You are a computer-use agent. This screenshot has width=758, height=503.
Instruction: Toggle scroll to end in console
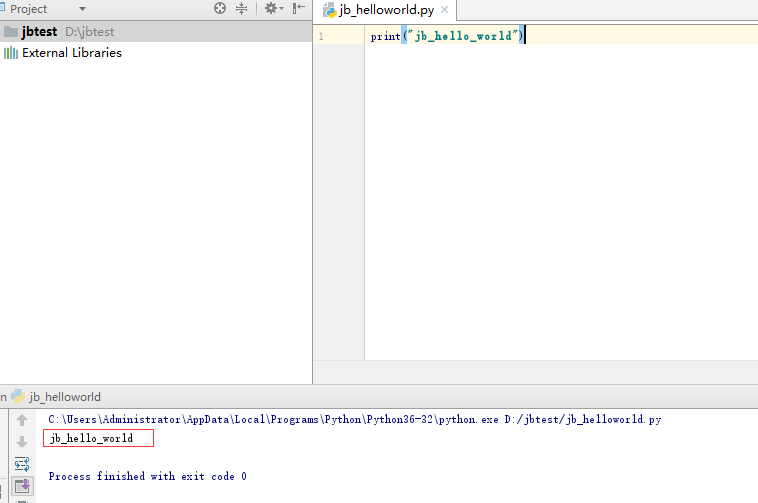tap(22, 486)
